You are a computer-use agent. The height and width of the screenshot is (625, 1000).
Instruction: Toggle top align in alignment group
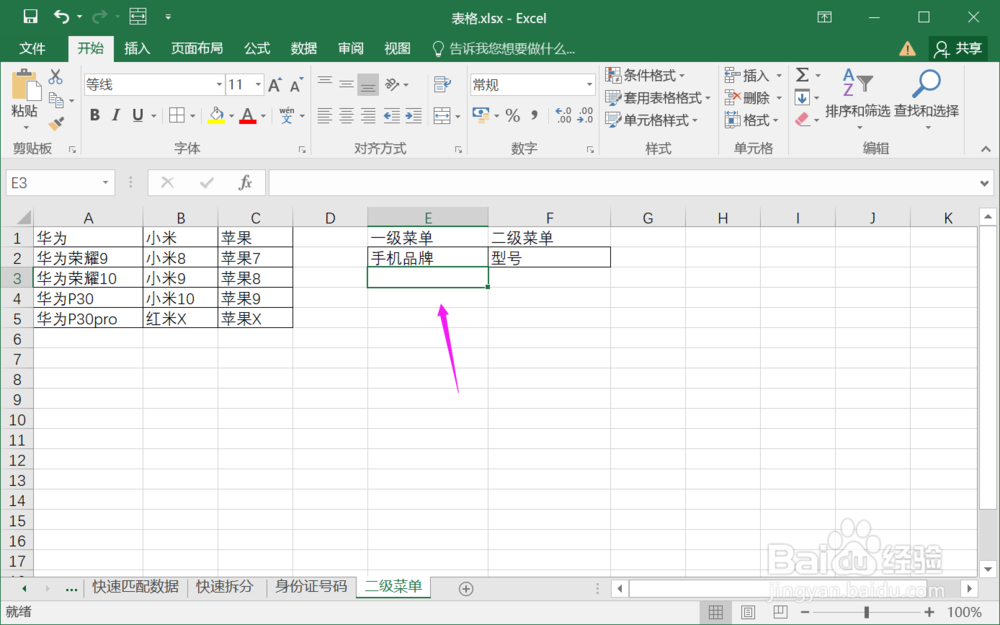(325, 84)
